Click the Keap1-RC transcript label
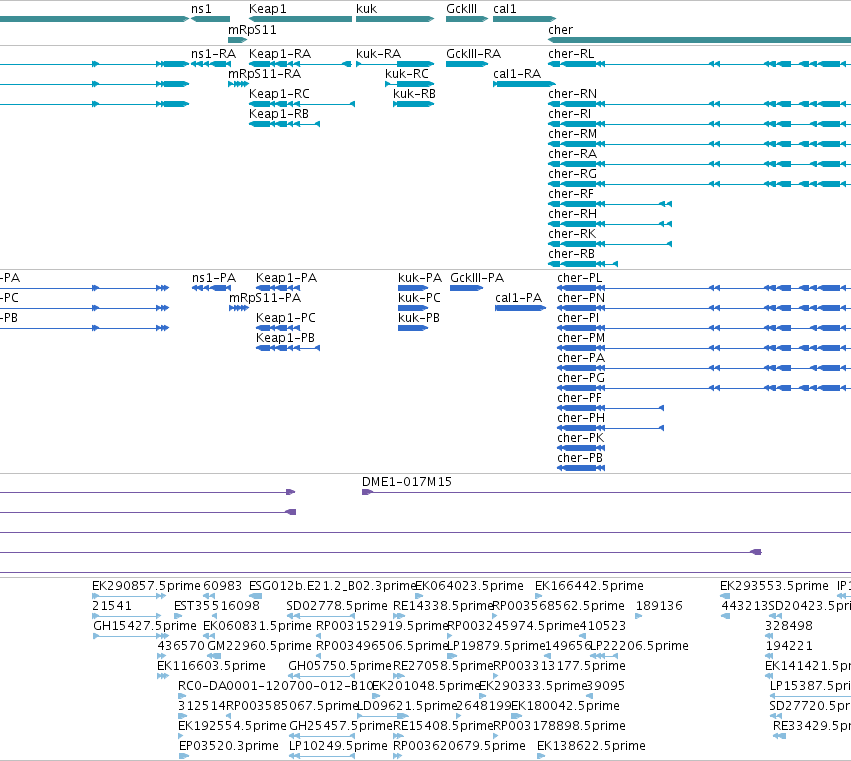The height and width of the screenshot is (761, 851). pyautogui.click(x=280, y=94)
